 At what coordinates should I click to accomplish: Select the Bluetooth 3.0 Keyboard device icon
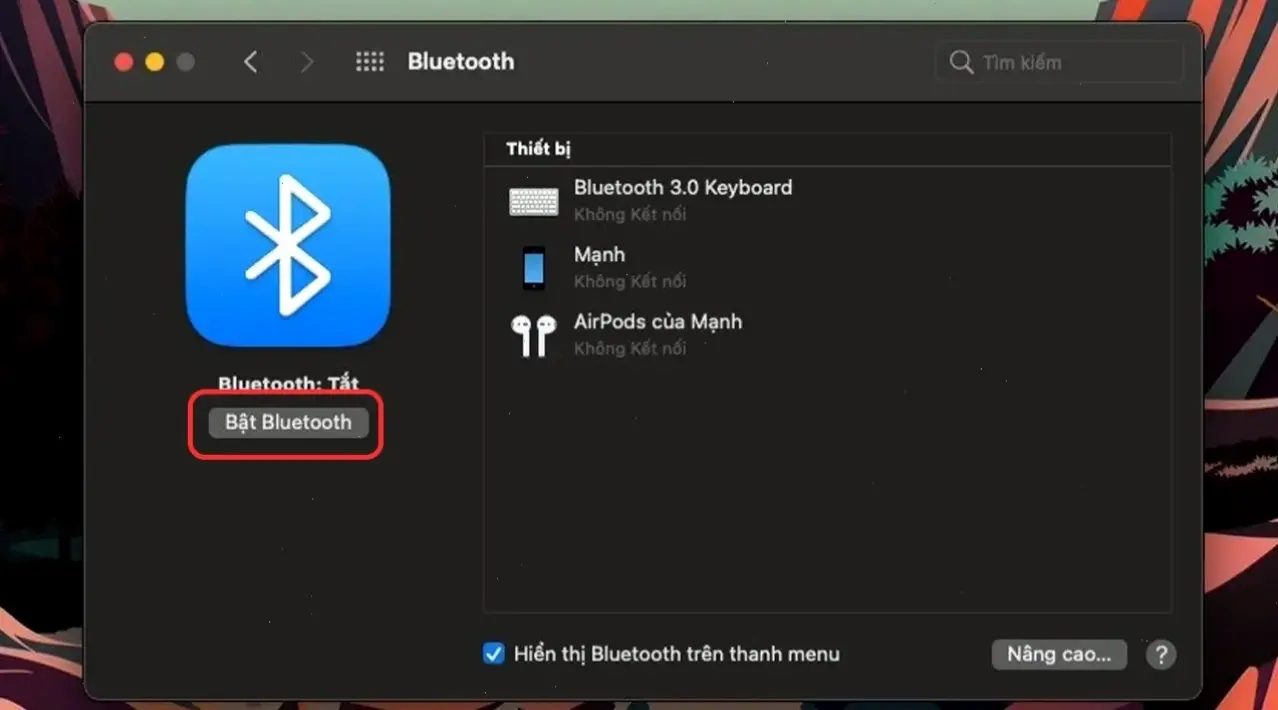pos(534,200)
